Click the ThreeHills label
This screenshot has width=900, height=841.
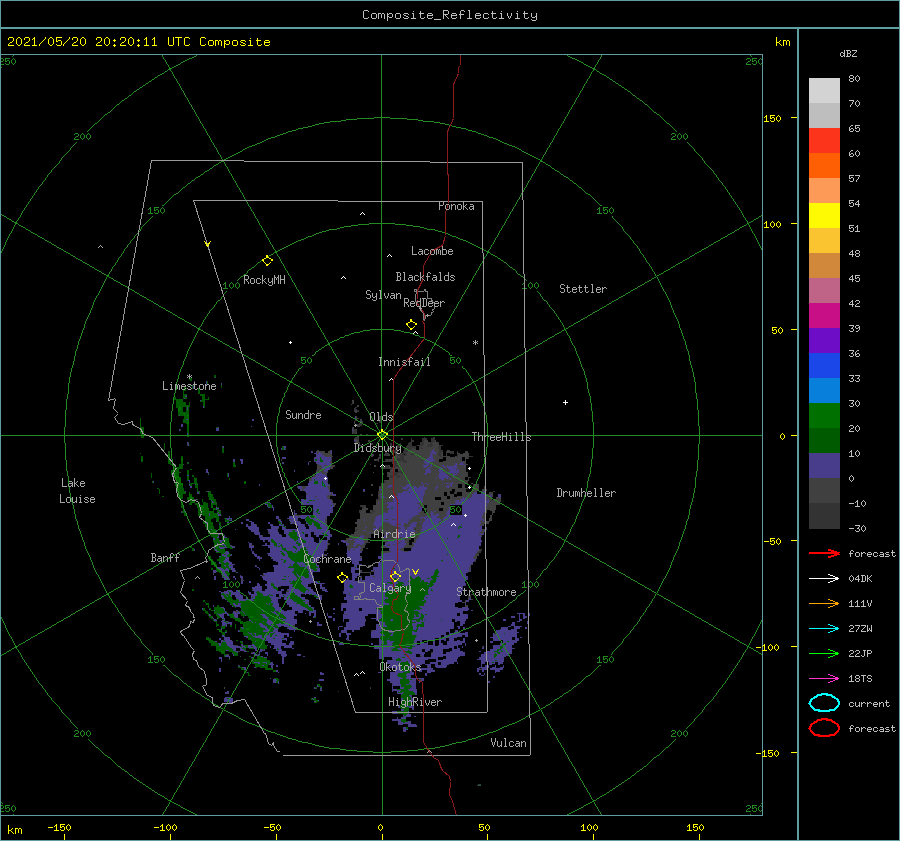(501, 437)
